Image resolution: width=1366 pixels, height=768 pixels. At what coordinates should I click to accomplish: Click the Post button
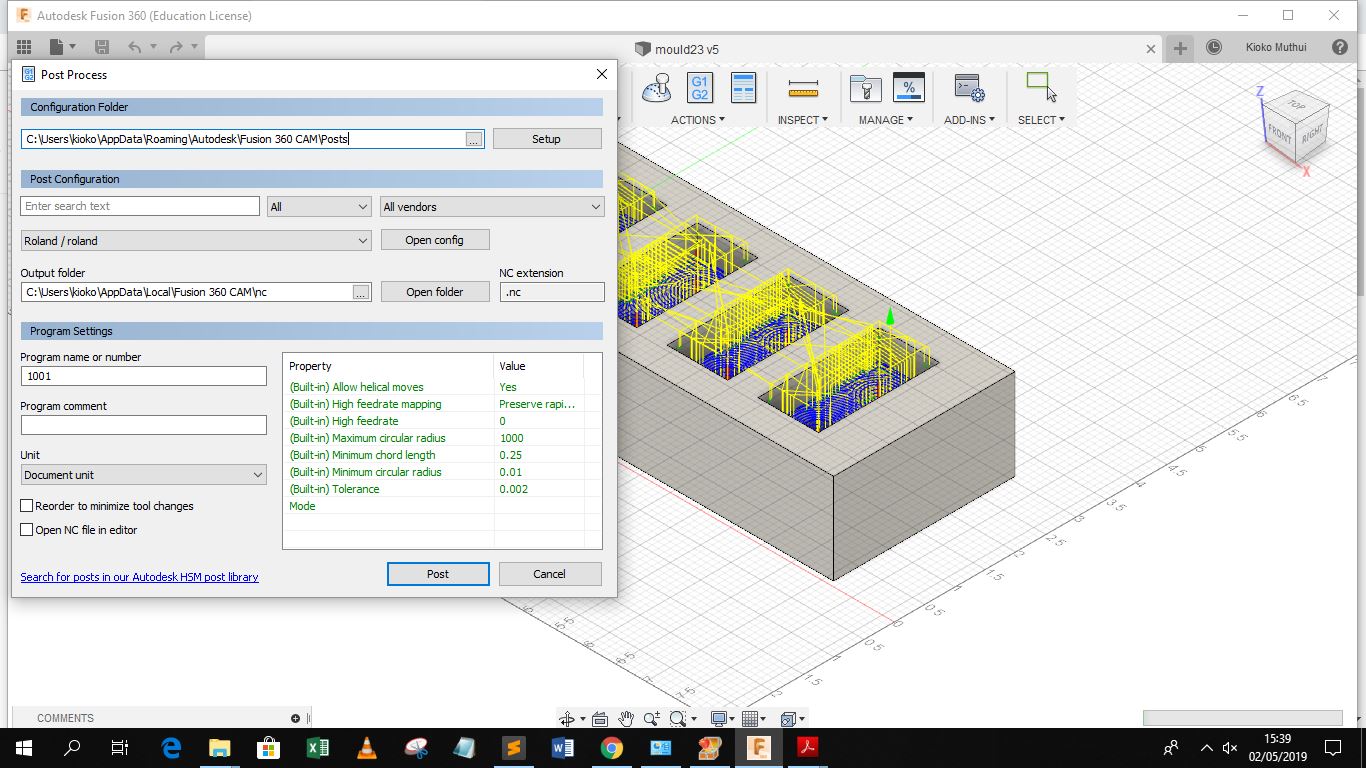point(438,574)
